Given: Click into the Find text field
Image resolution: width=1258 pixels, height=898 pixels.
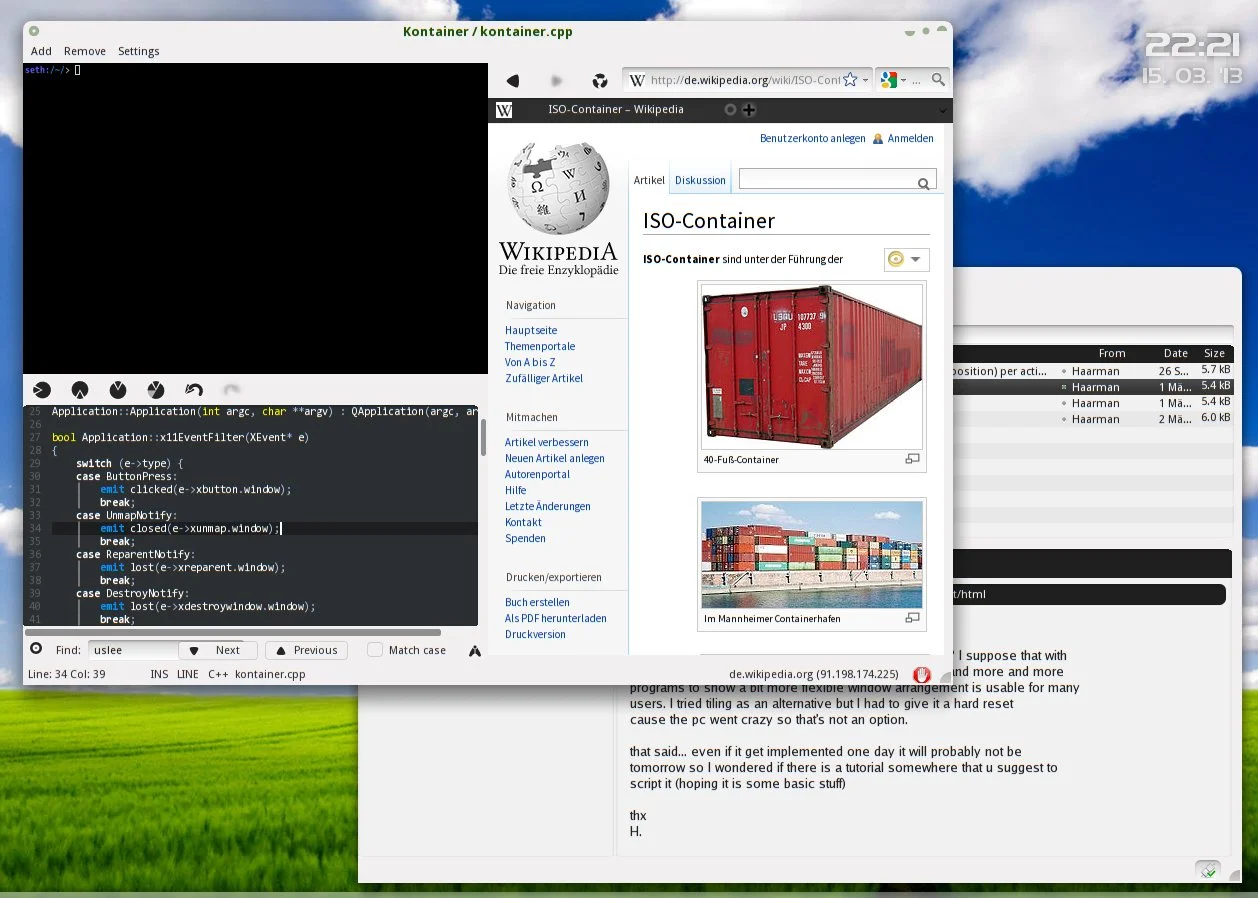Looking at the screenshot, I should tap(132, 650).
